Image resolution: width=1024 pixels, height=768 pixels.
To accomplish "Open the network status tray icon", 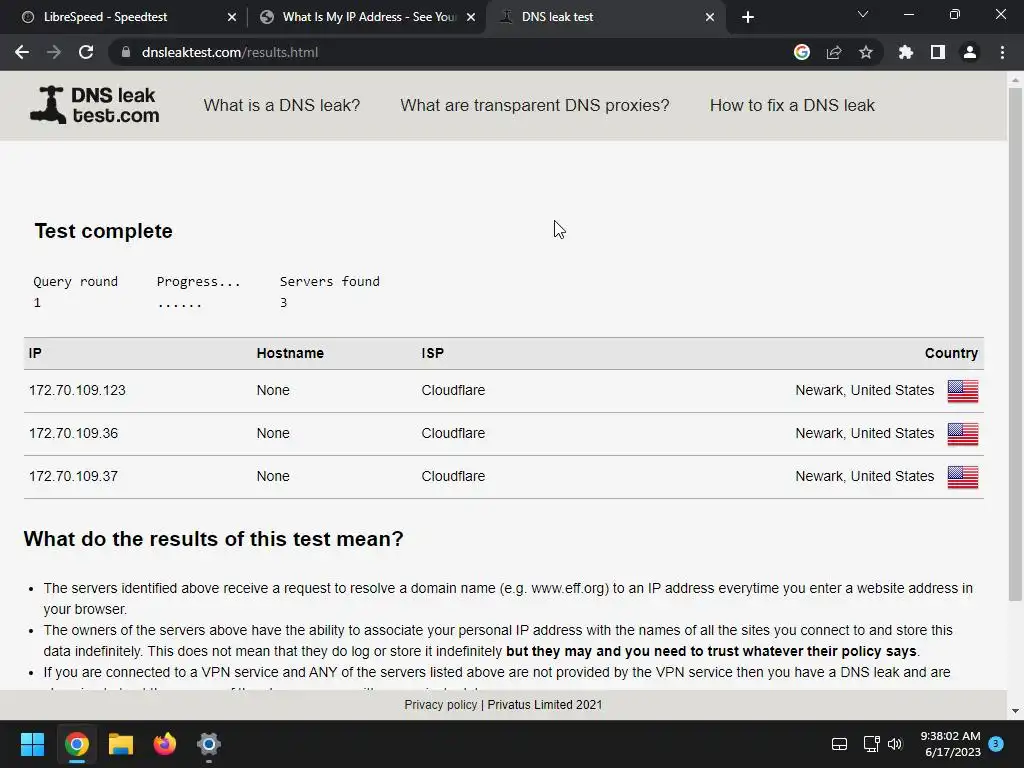I will (871, 744).
